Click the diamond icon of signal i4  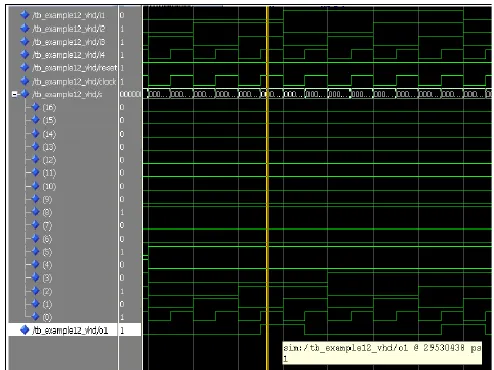[x=25, y=54]
